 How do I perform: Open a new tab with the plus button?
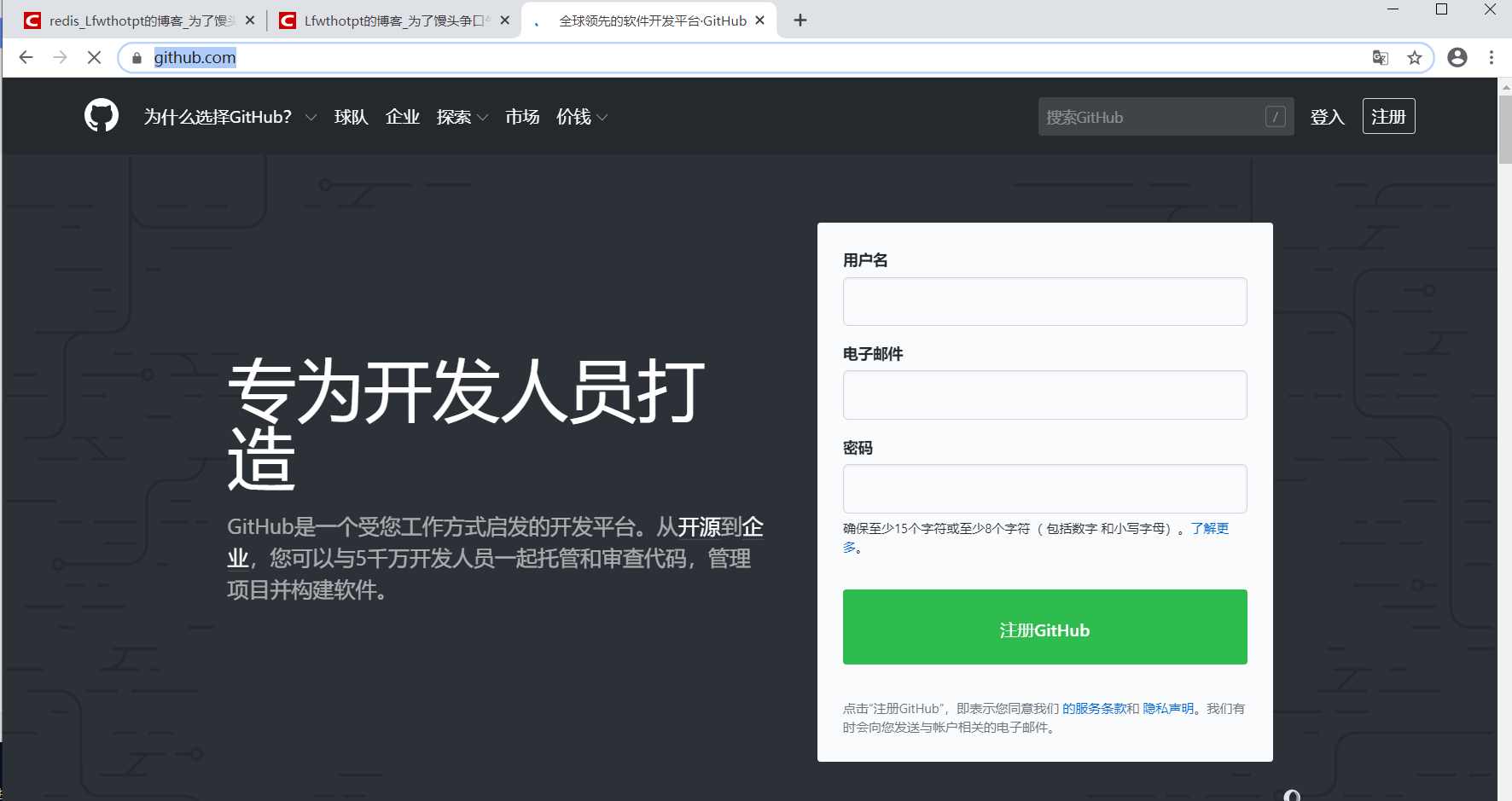800,20
